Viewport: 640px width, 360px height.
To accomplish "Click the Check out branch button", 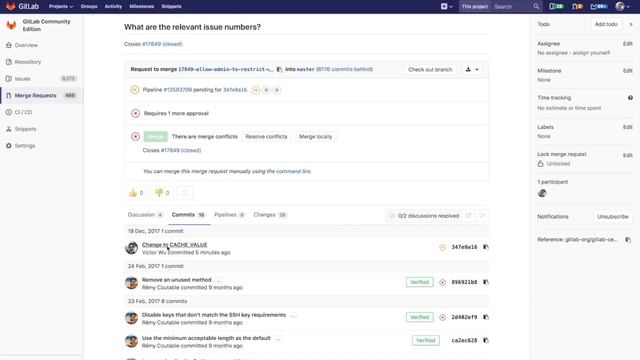I will point(430,69).
